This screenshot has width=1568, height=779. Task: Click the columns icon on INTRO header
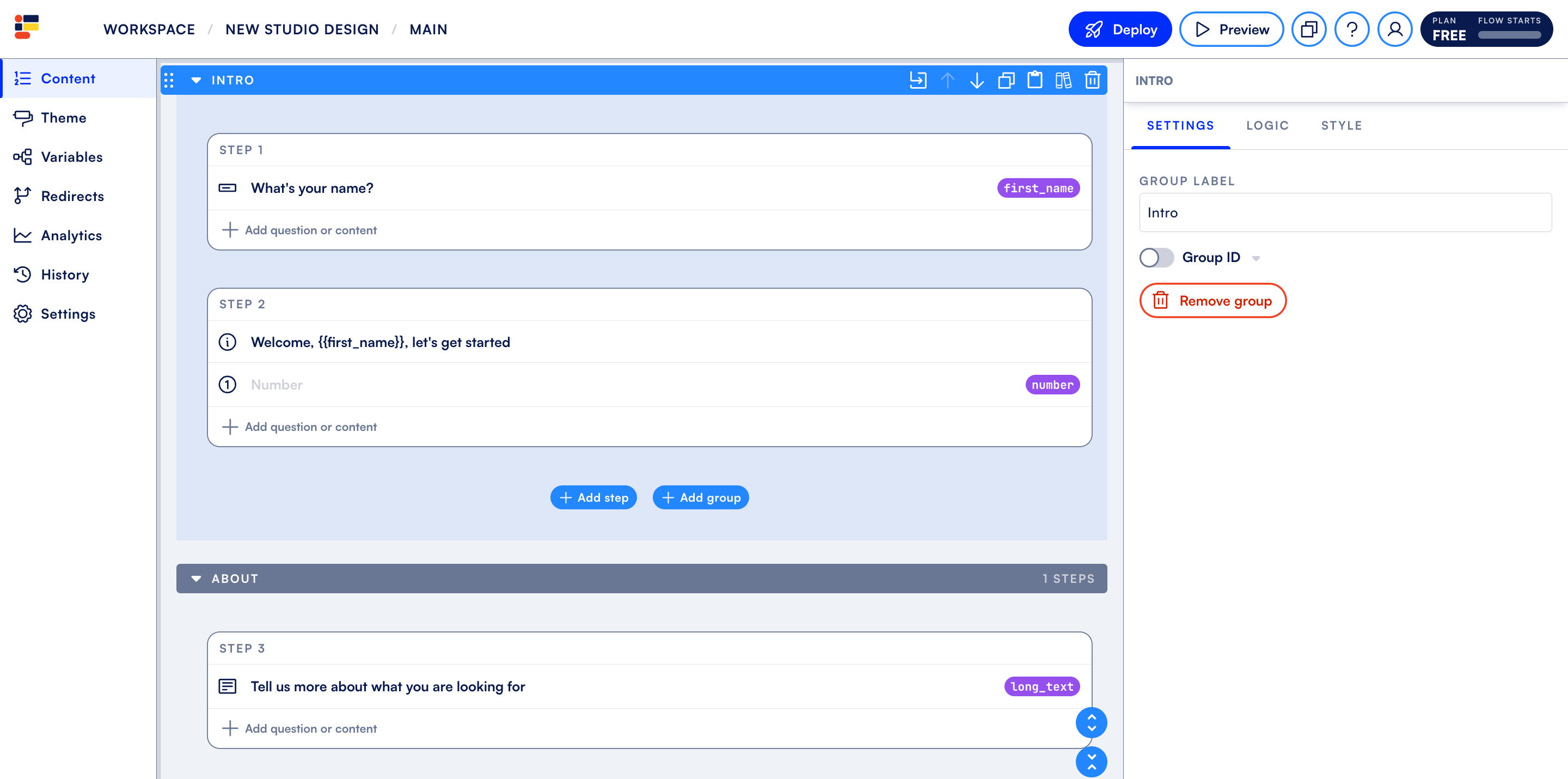[x=1063, y=80]
